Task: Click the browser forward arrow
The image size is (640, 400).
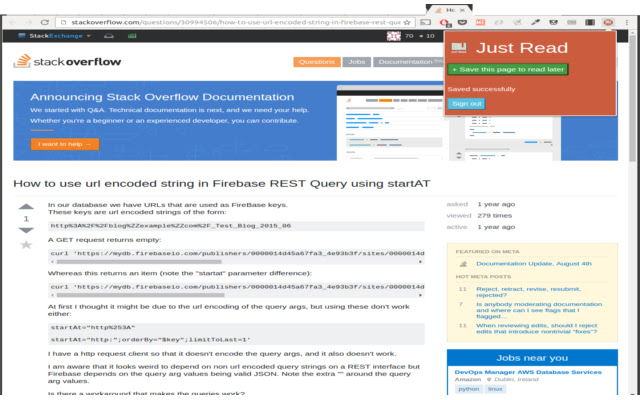Action: pyautogui.click(x=29, y=22)
